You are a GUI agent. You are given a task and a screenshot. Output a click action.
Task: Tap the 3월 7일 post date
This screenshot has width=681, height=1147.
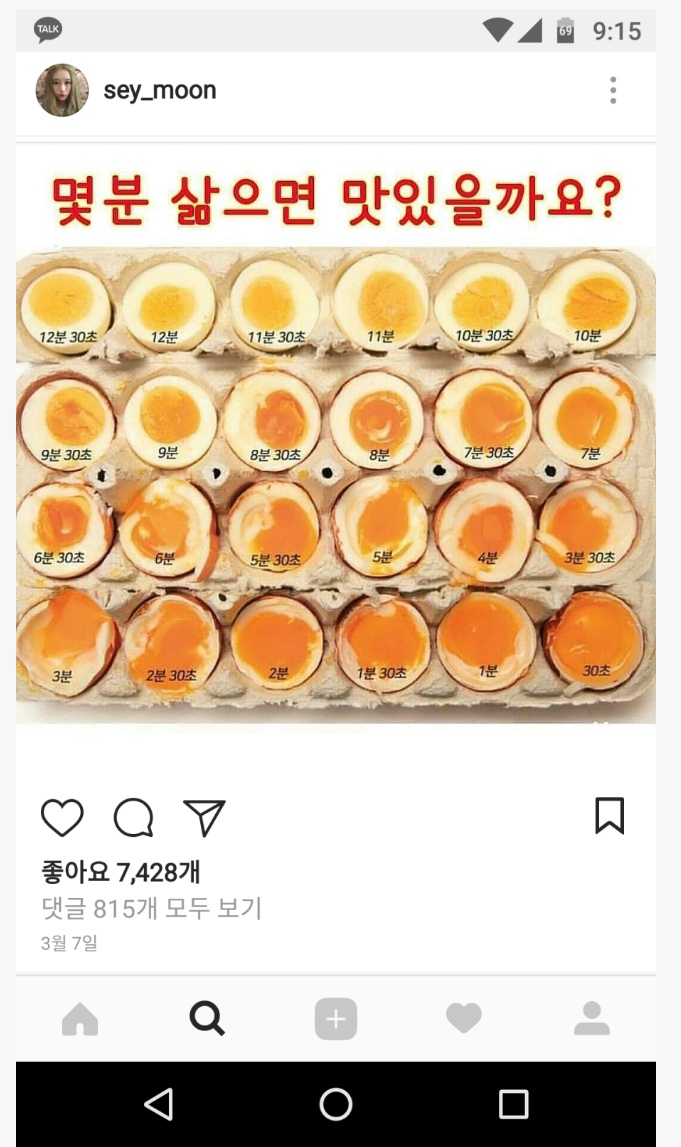[69, 943]
